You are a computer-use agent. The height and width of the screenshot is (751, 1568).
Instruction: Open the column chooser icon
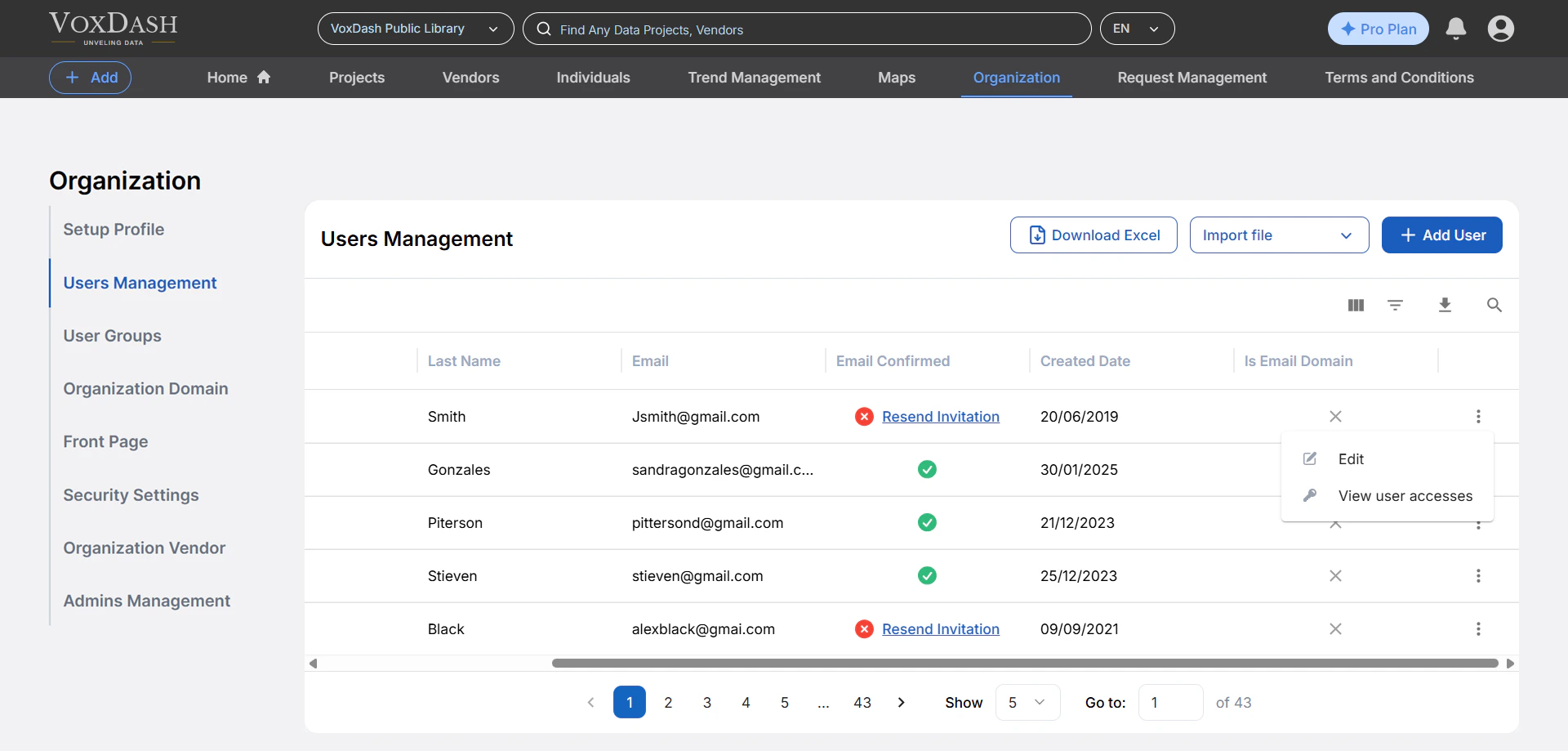tap(1356, 305)
